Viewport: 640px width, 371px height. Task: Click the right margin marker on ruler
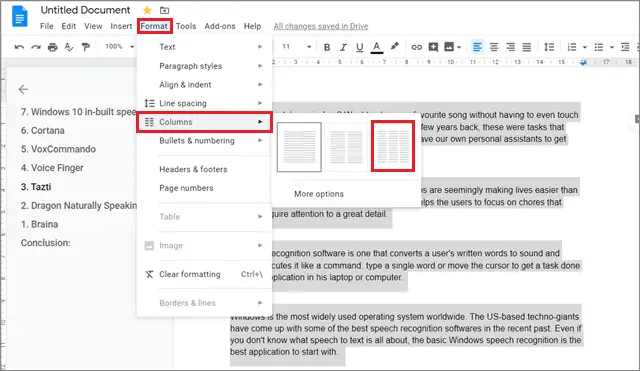pos(583,62)
